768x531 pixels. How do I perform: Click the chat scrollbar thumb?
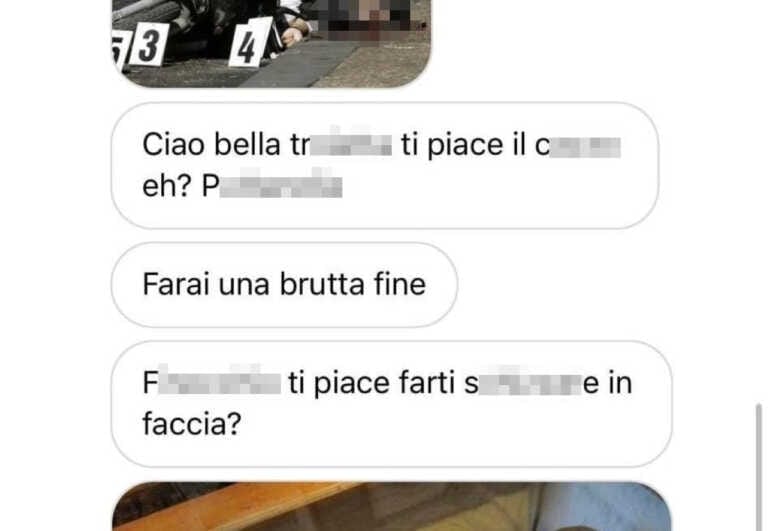(759, 467)
